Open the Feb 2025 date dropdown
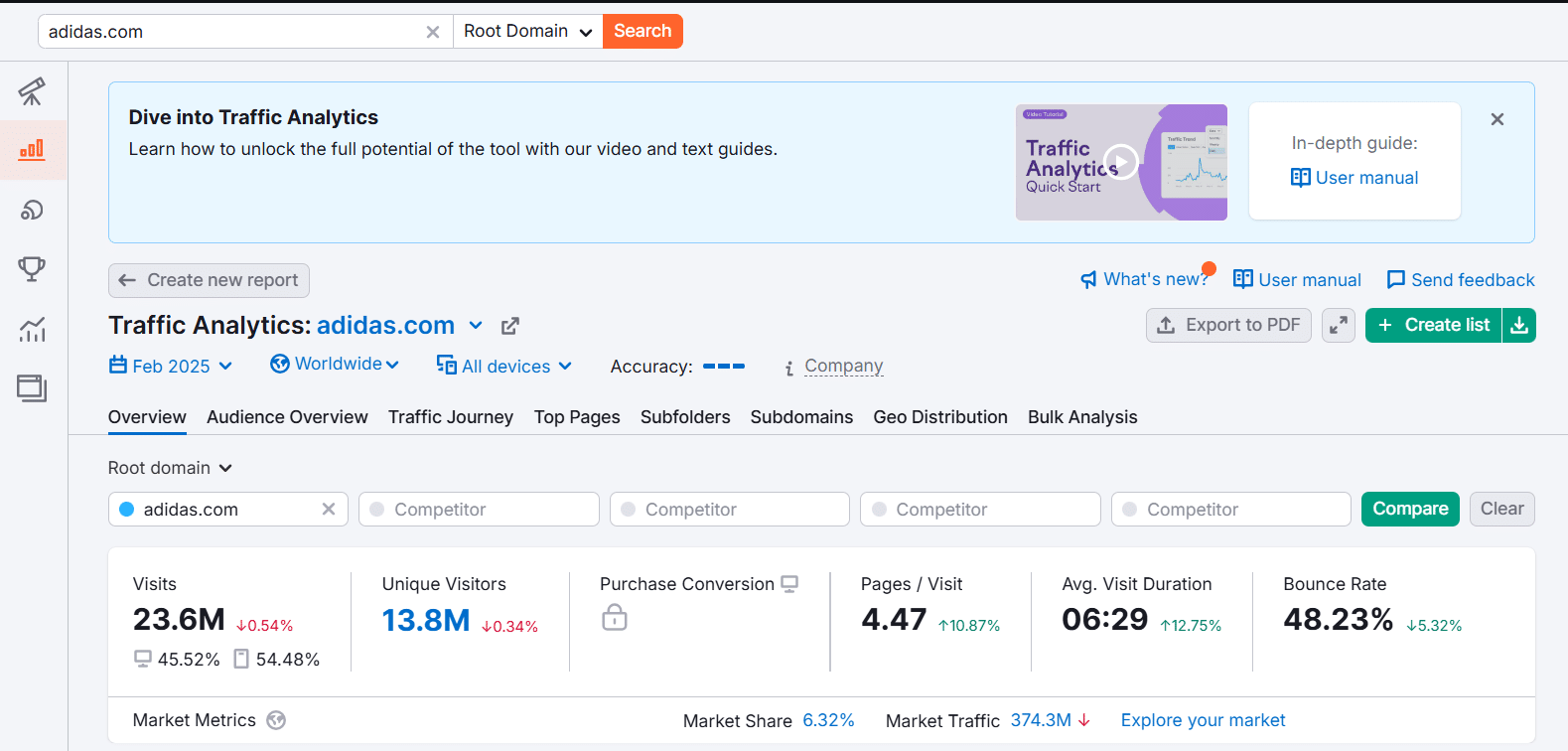1568x751 pixels. [x=171, y=366]
